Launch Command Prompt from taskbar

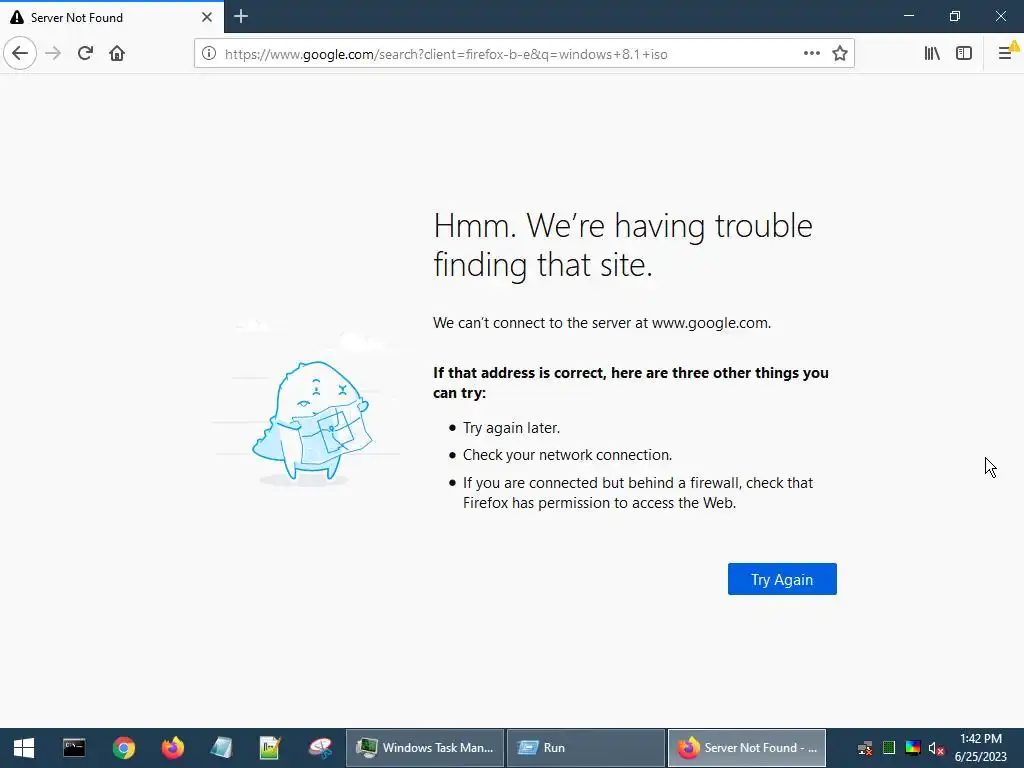pyautogui.click(x=74, y=748)
